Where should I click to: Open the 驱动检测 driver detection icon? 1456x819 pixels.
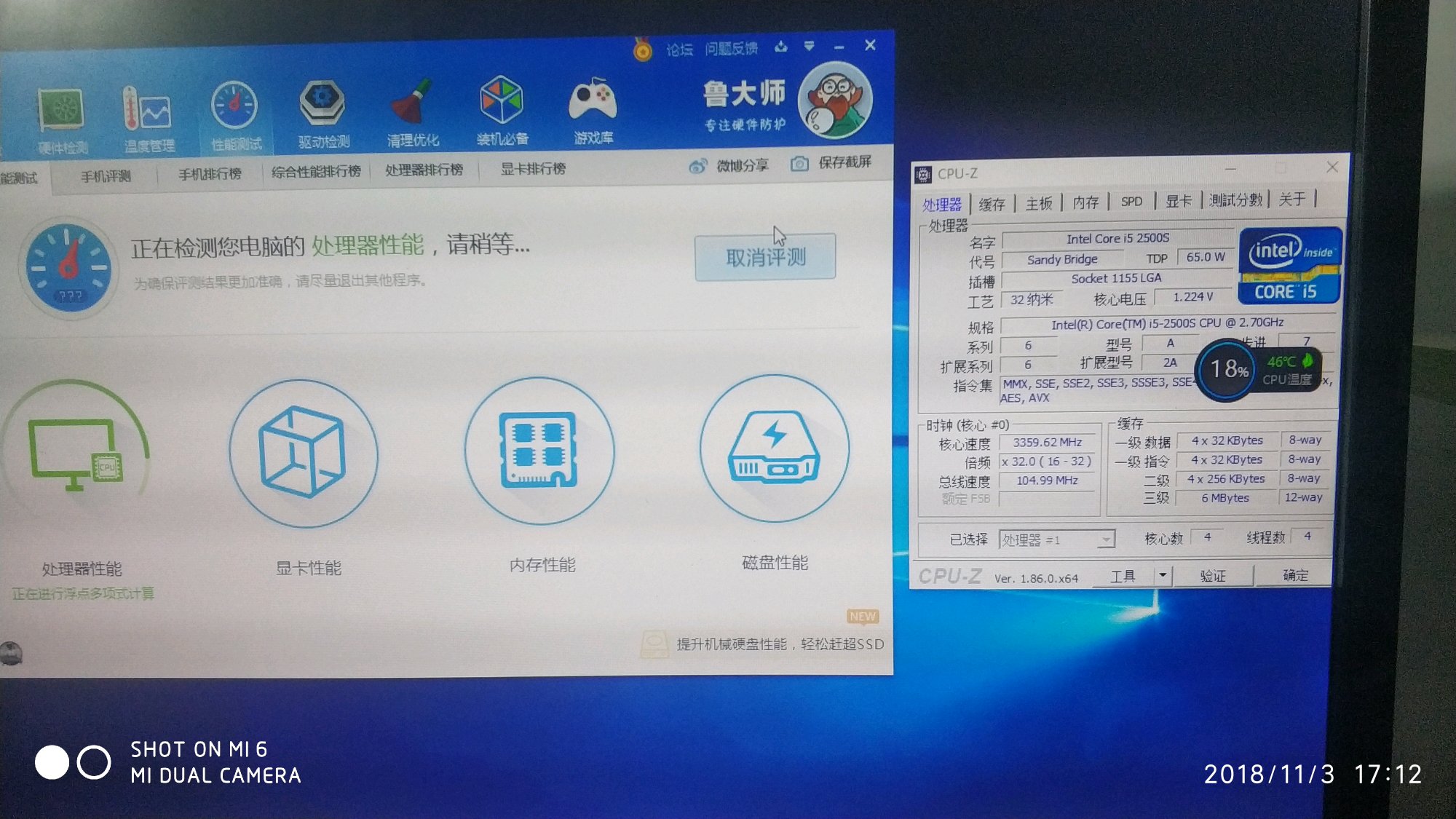pos(323,108)
